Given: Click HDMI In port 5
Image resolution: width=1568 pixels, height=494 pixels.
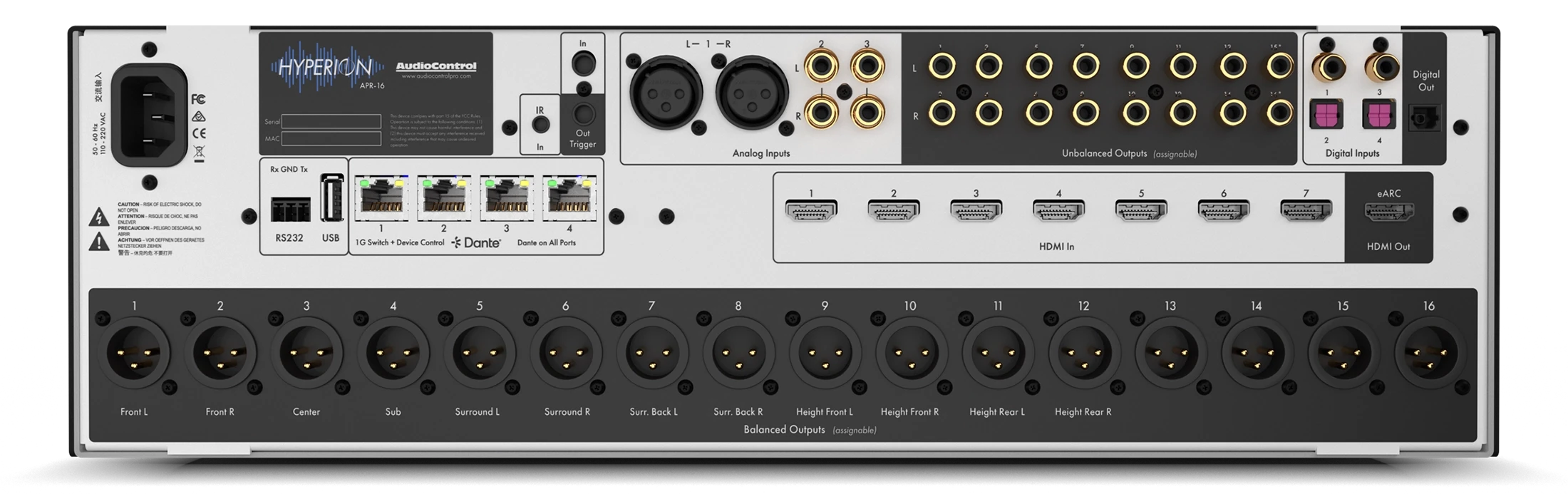Looking at the screenshot, I should point(1141,210).
